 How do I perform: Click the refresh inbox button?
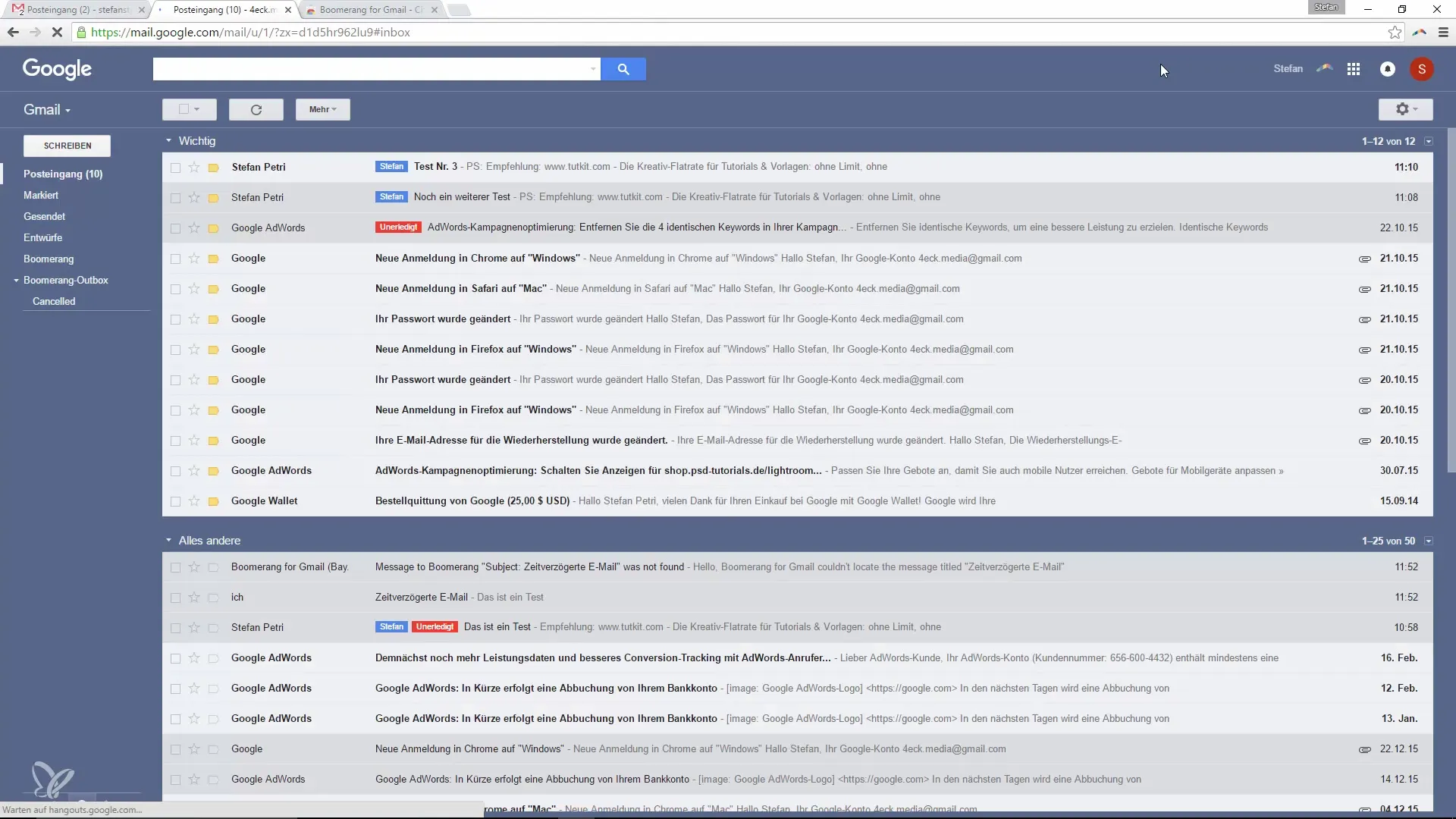[x=256, y=109]
